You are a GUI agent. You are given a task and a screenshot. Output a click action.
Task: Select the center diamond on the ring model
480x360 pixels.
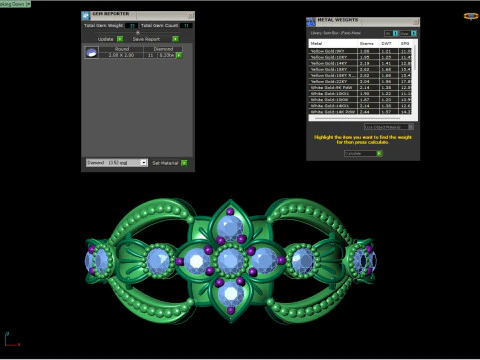[x=231, y=261]
